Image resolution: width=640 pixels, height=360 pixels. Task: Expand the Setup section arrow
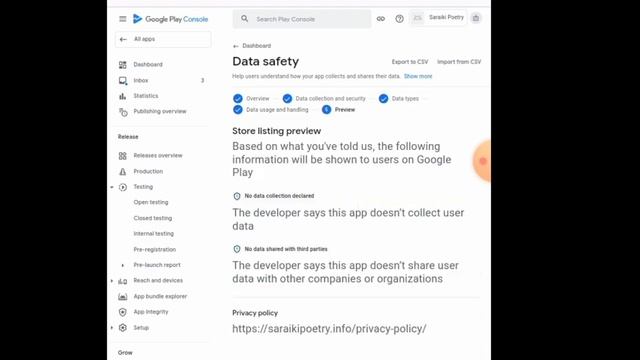tap(112, 328)
